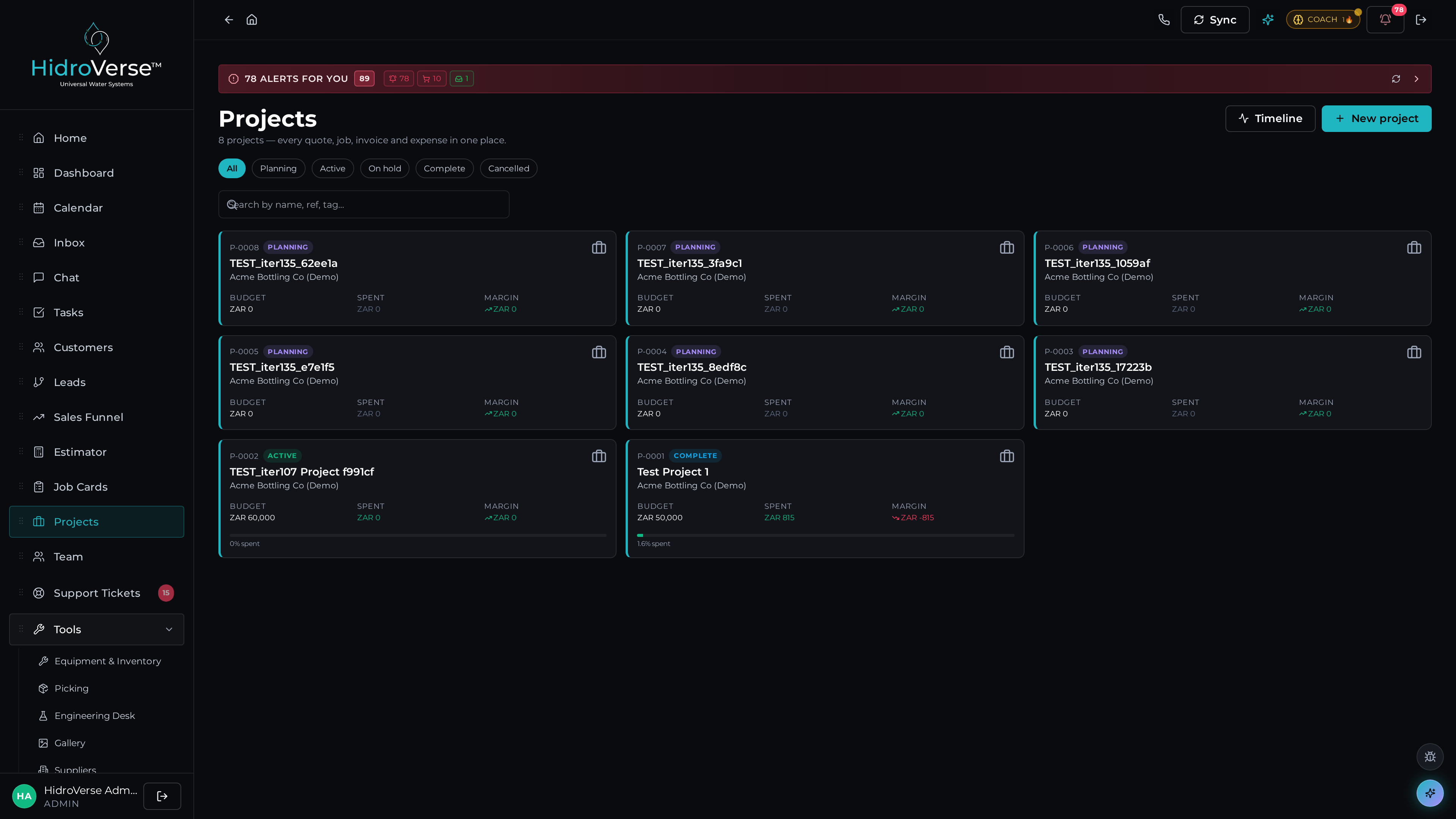Filter projects by On hold
This screenshot has height=819, width=1456.
[x=384, y=168]
